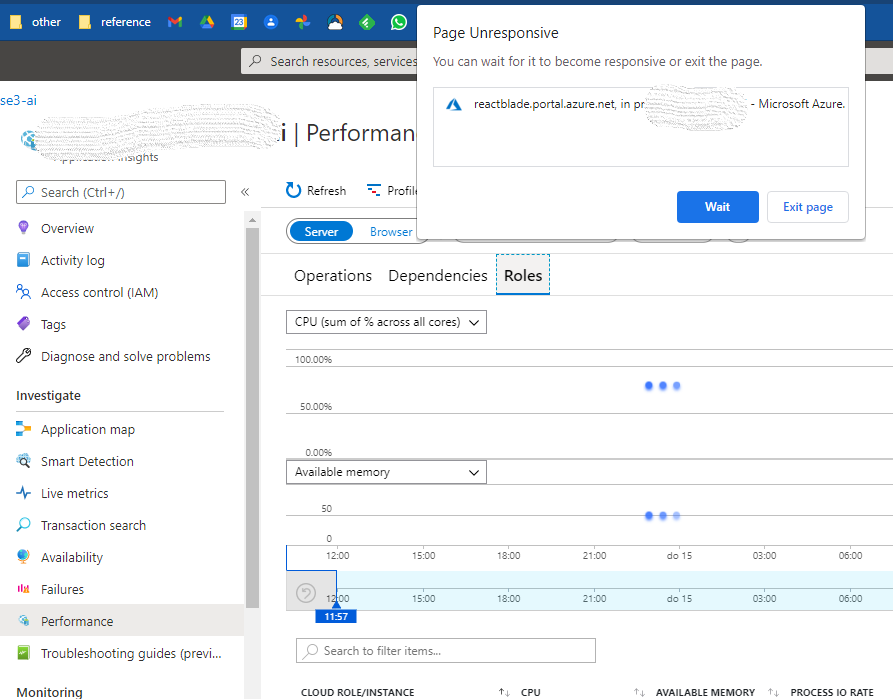This screenshot has width=893, height=699.
Task: Click the Search resources, services field
Action: [x=330, y=61]
